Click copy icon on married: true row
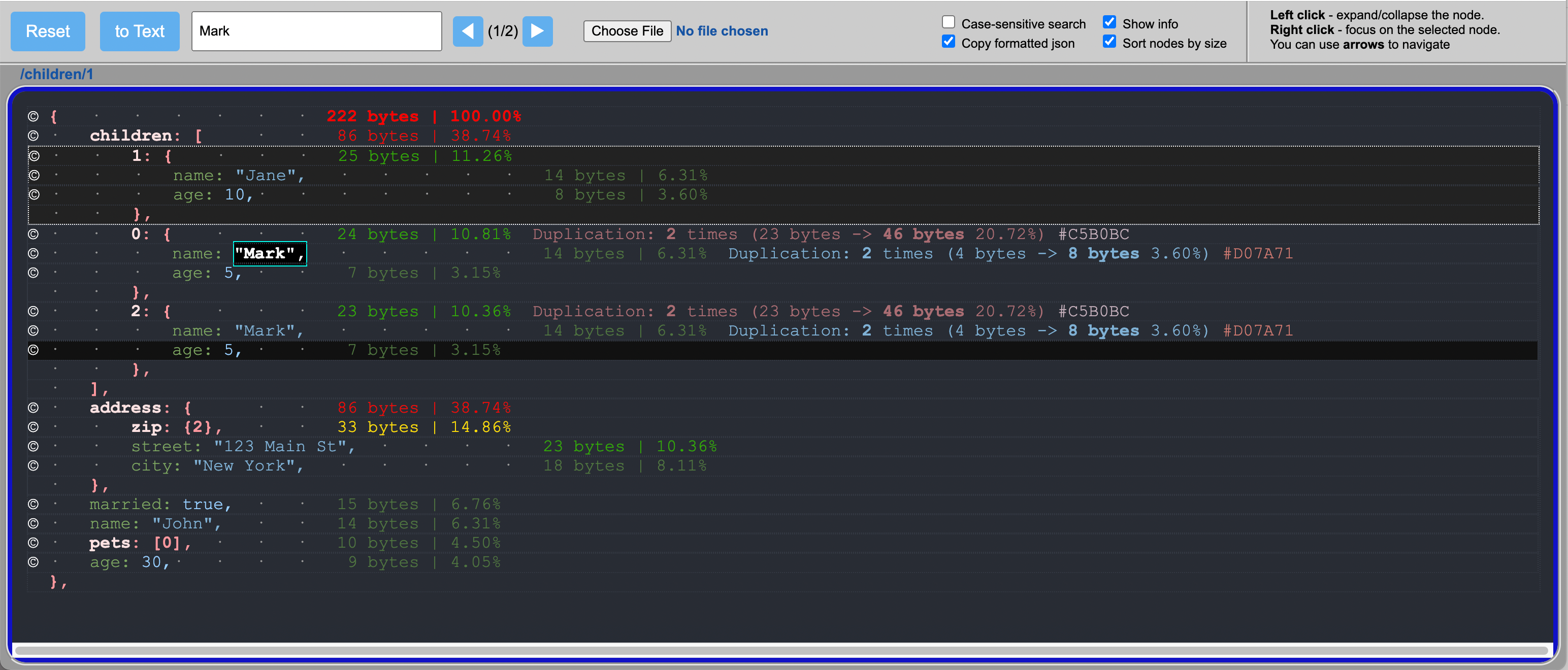The width and height of the screenshot is (1568, 670). tap(34, 505)
